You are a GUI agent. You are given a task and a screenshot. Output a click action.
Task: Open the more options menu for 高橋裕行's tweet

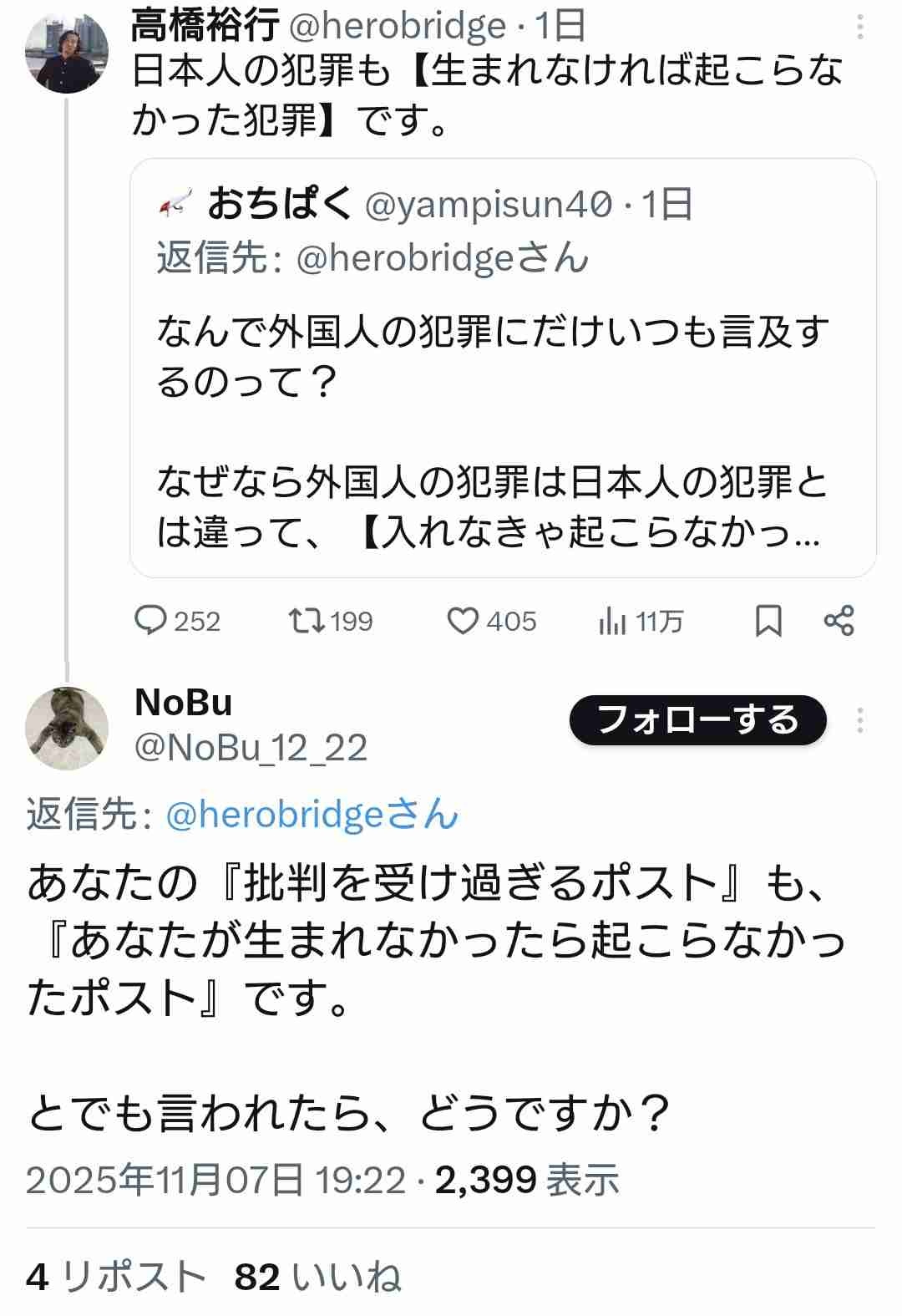coord(860,28)
